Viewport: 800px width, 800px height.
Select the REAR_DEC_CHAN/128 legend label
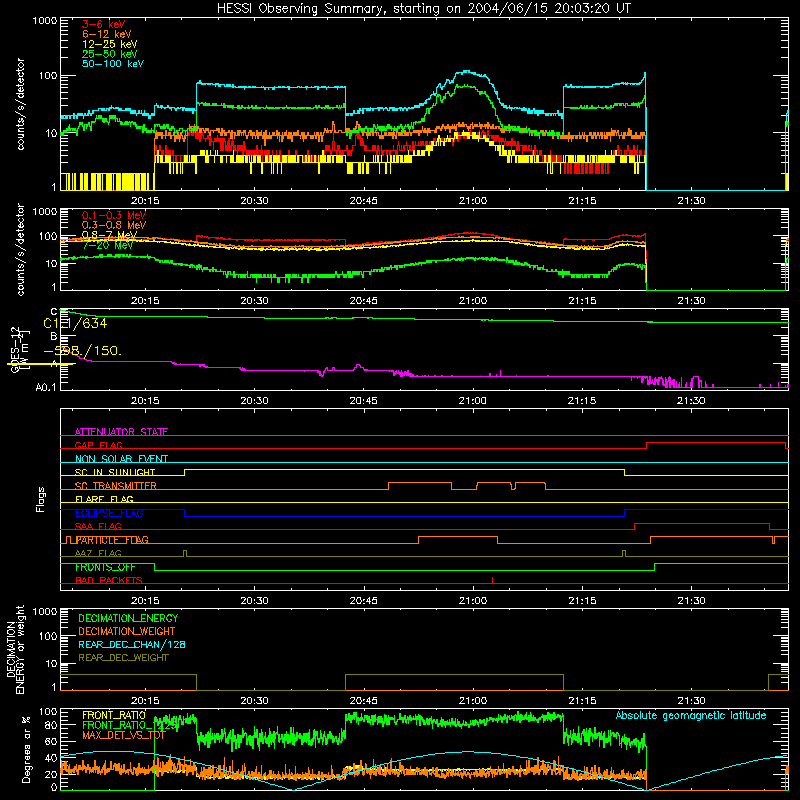pos(132,644)
